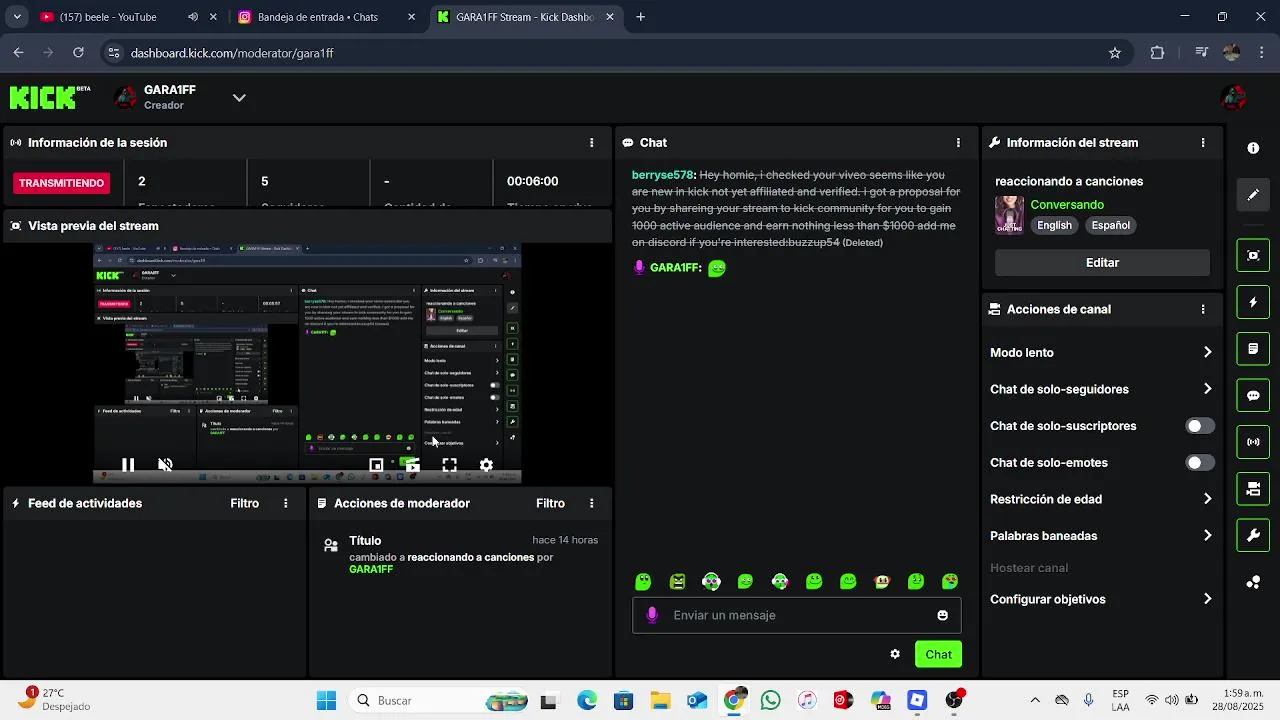Open Chrome extensions puzzle icon
This screenshot has width=1280, height=720.
(1157, 53)
